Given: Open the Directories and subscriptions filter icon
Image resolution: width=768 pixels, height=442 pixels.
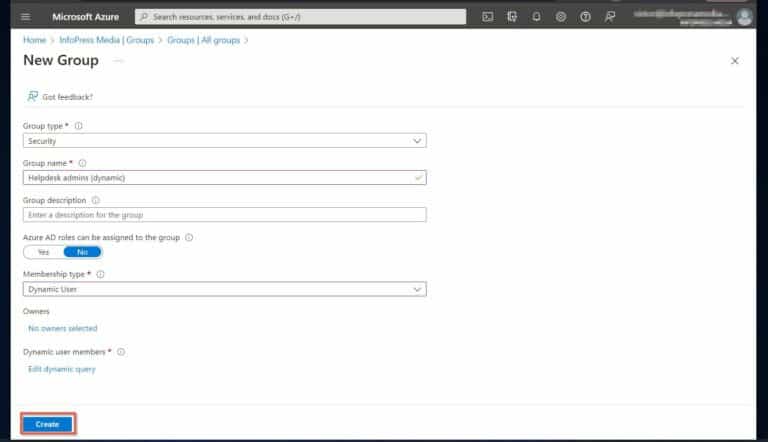Looking at the screenshot, I should (512, 17).
